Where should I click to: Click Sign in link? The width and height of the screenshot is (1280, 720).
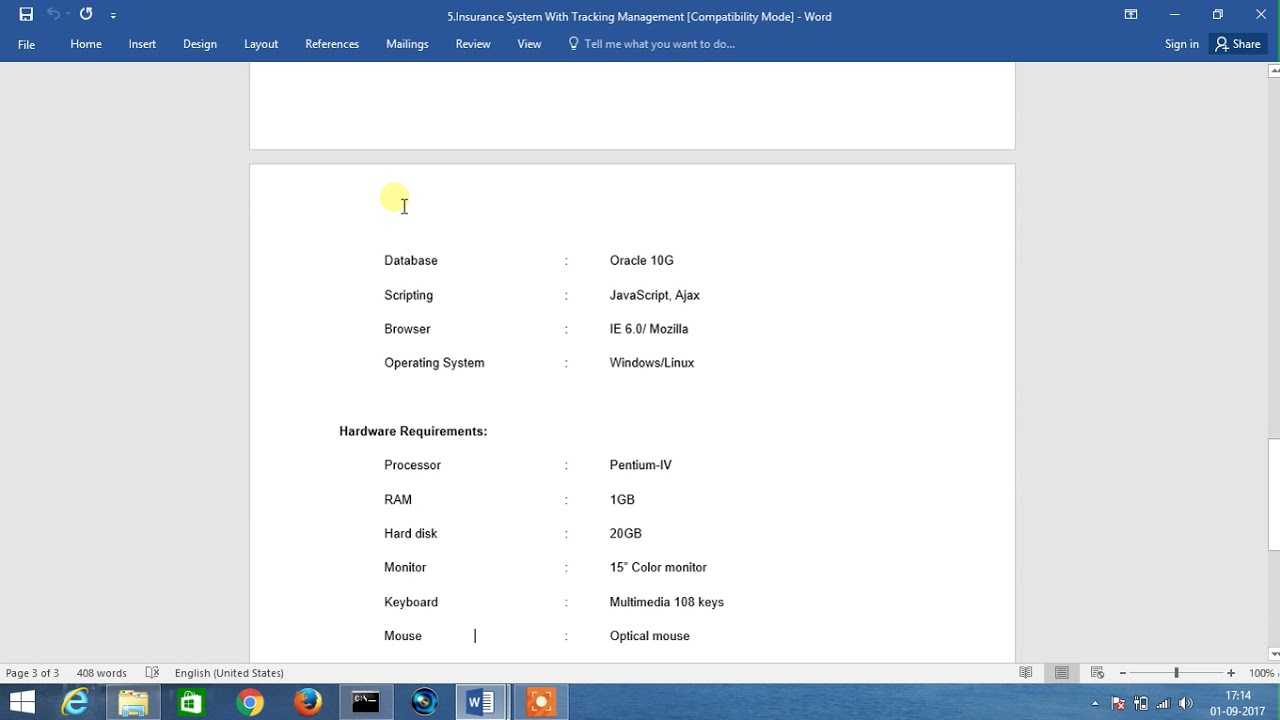coord(1182,44)
